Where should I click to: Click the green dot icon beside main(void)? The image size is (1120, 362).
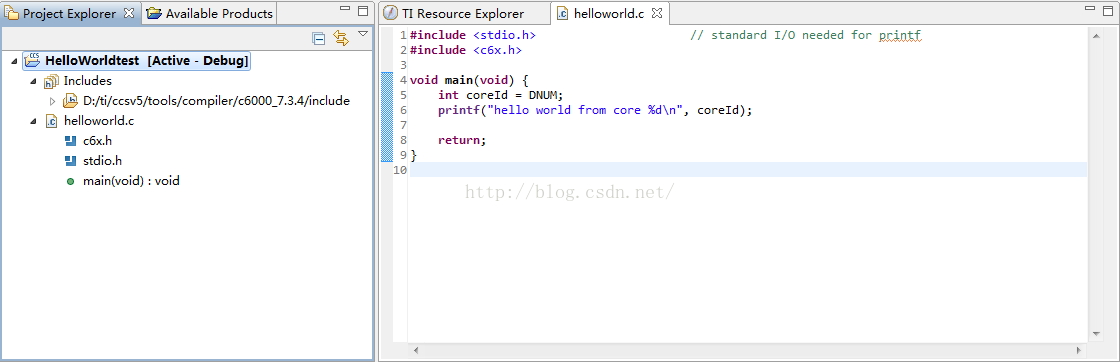[x=70, y=181]
